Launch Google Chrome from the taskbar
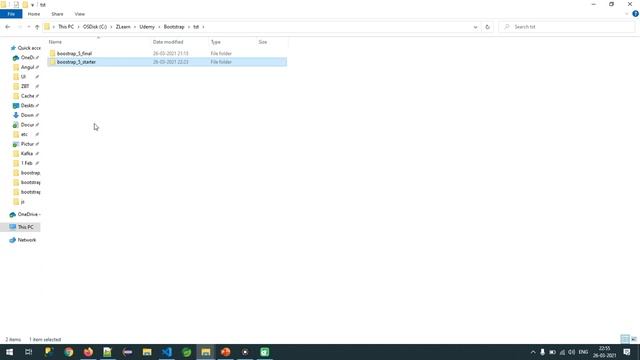 (69, 352)
